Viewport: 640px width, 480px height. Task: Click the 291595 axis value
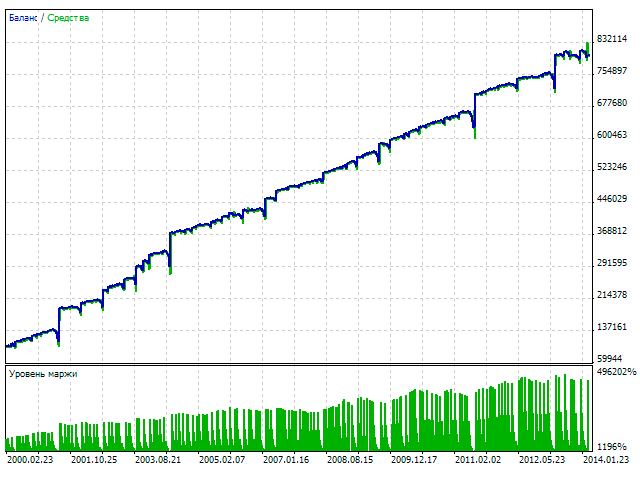click(x=612, y=263)
